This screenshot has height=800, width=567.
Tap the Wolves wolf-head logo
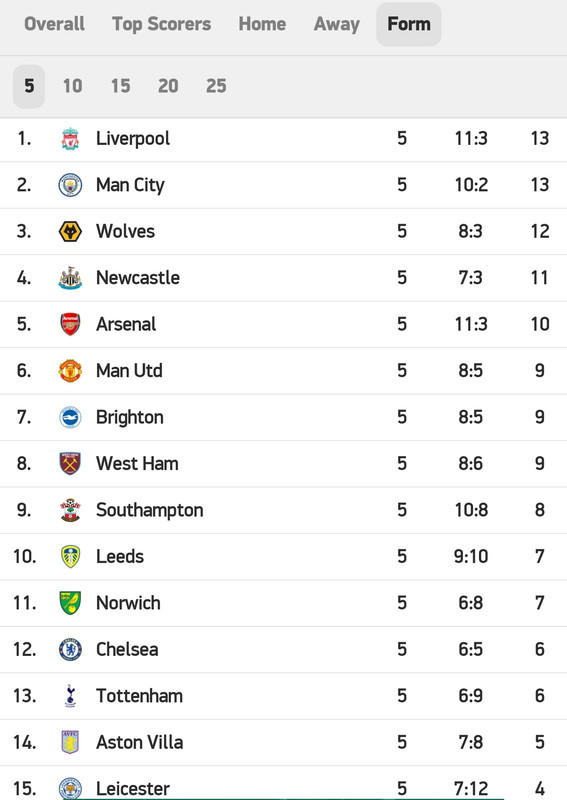tap(70, 232)
